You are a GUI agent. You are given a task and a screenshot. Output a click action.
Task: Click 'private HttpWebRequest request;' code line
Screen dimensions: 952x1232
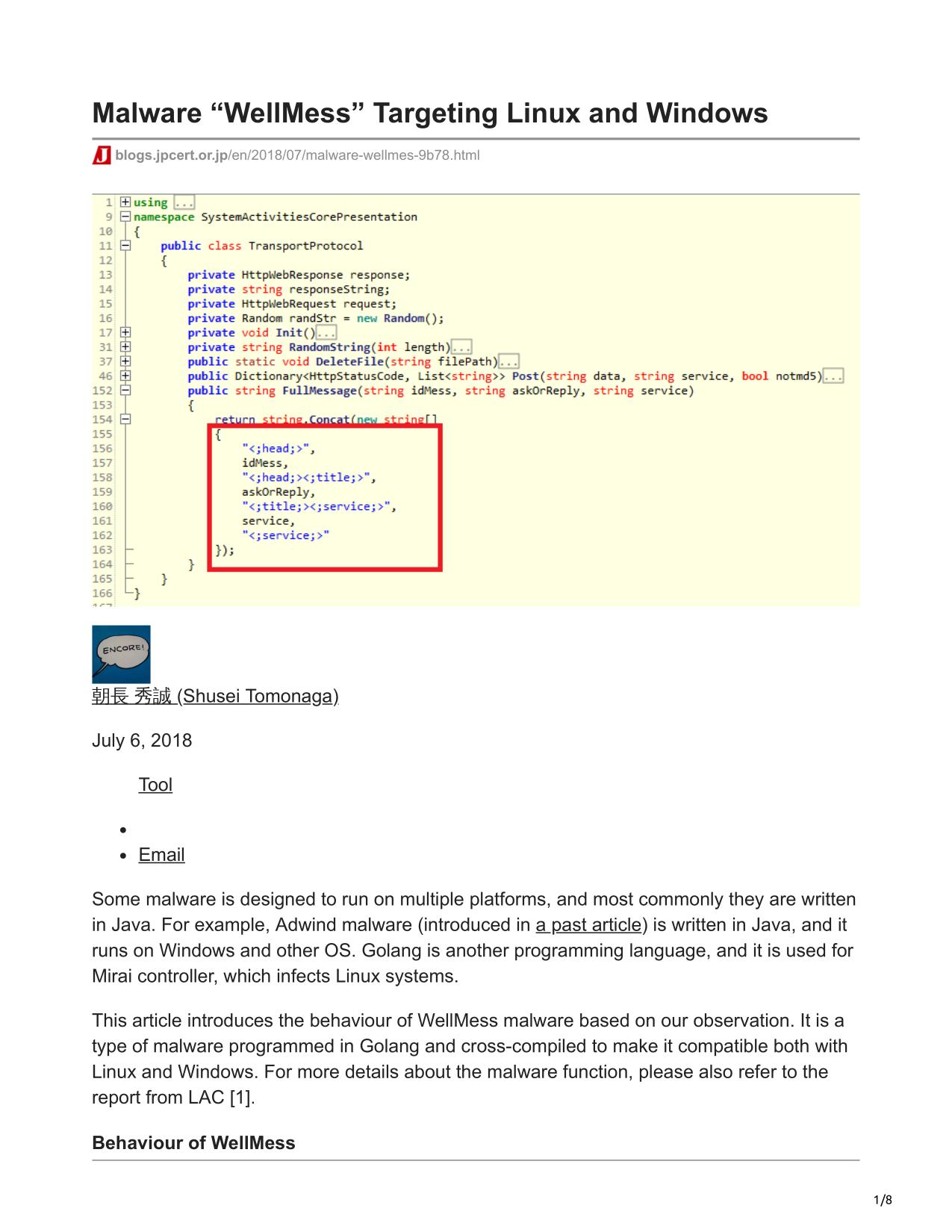click(x=292, y=304)
